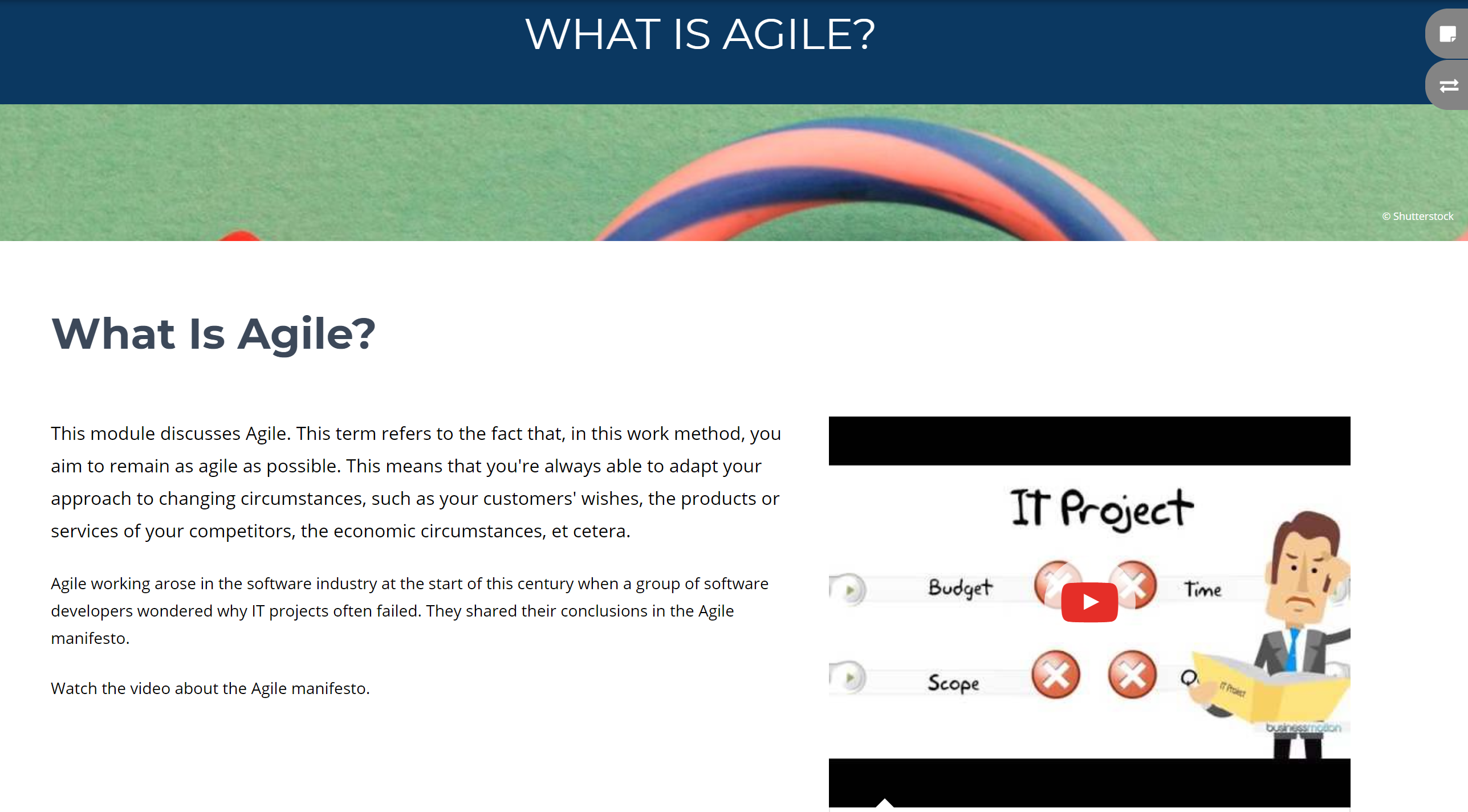Screen dimensions: 1468x812
Task: Click the white triangle pointer below the video
Action: tap(884, 802)
